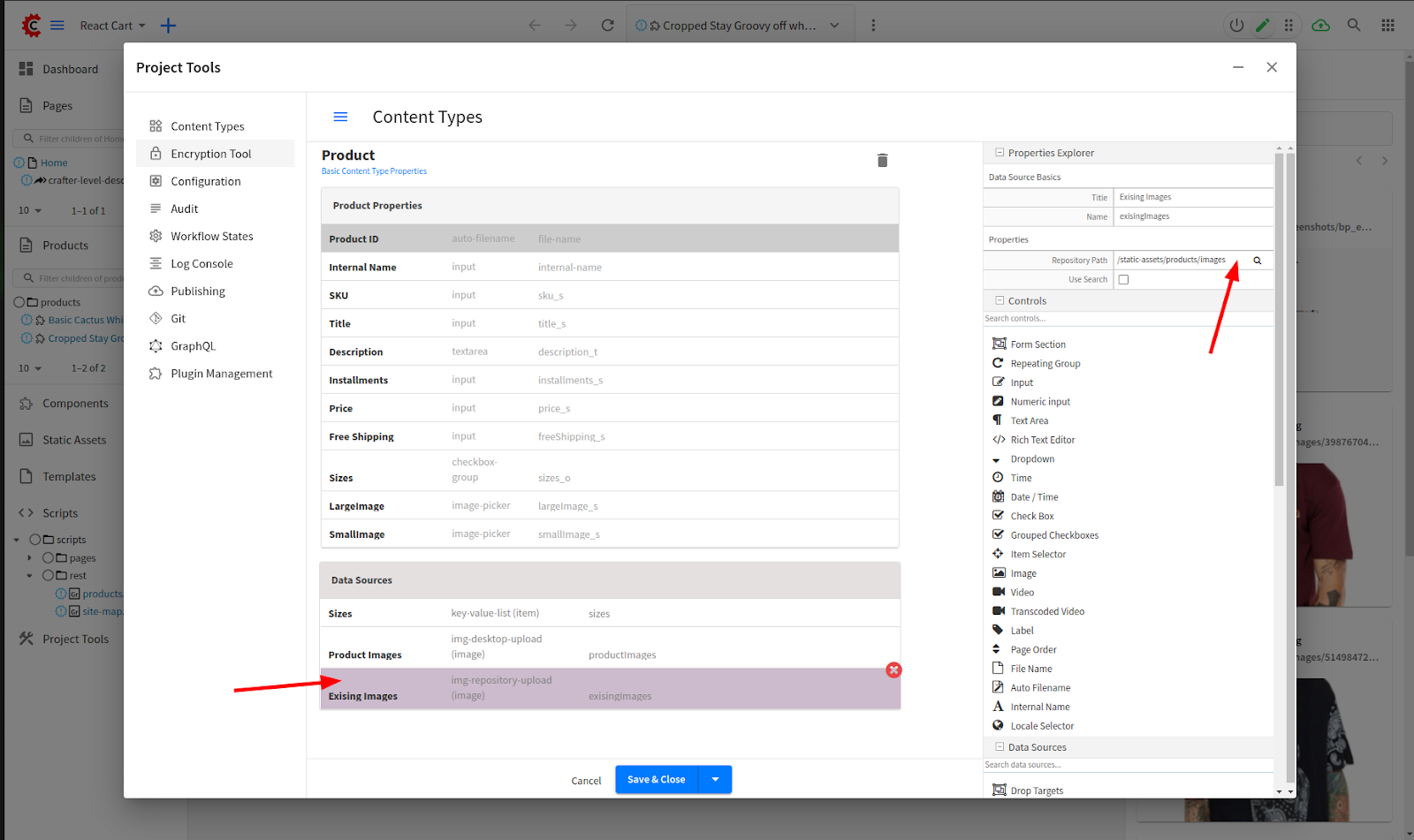This screenshot has width=1414, height=840.
Task: Click the Save & Close button
Action: (656, 779)
